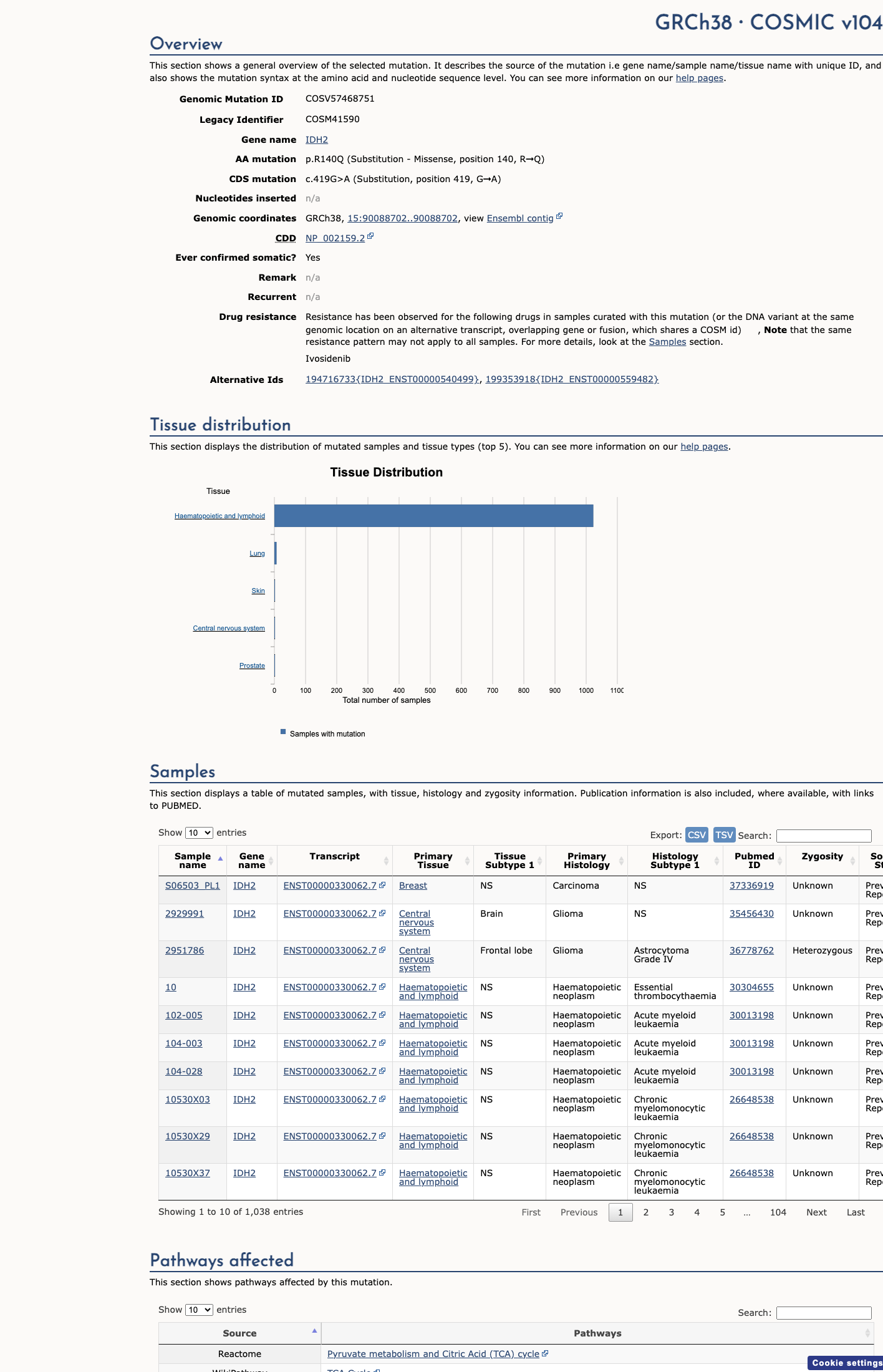Viewport: 883px width, 1372px height.
Task: Open Central nervous system chart label
Action: pos(229,628)
